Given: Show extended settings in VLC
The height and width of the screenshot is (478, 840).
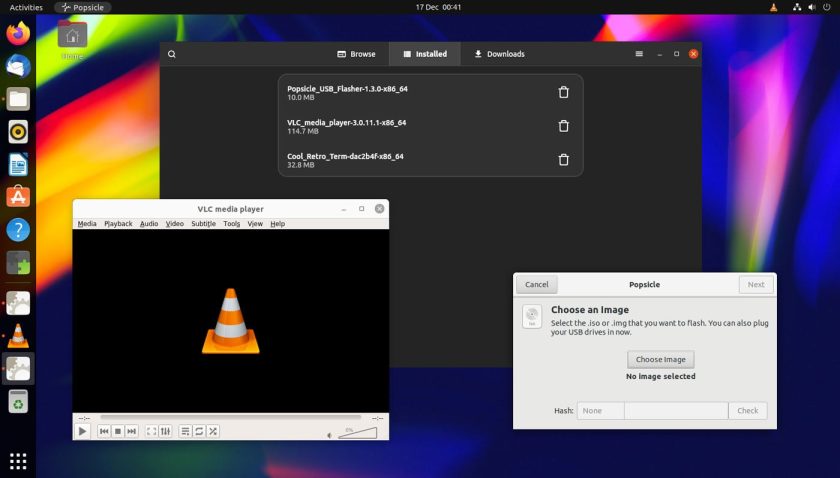Looking at the screenshot, I should click(x=166, y=431).
